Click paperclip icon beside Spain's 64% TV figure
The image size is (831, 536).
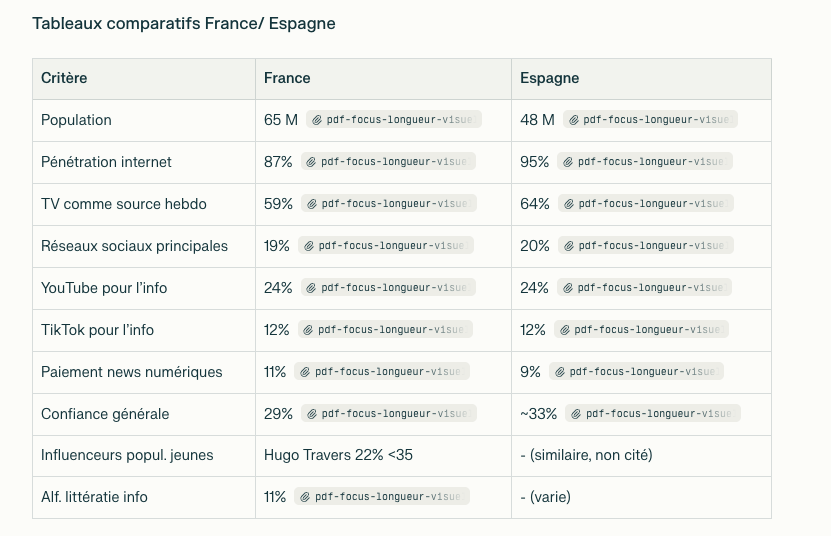[569, 204]
